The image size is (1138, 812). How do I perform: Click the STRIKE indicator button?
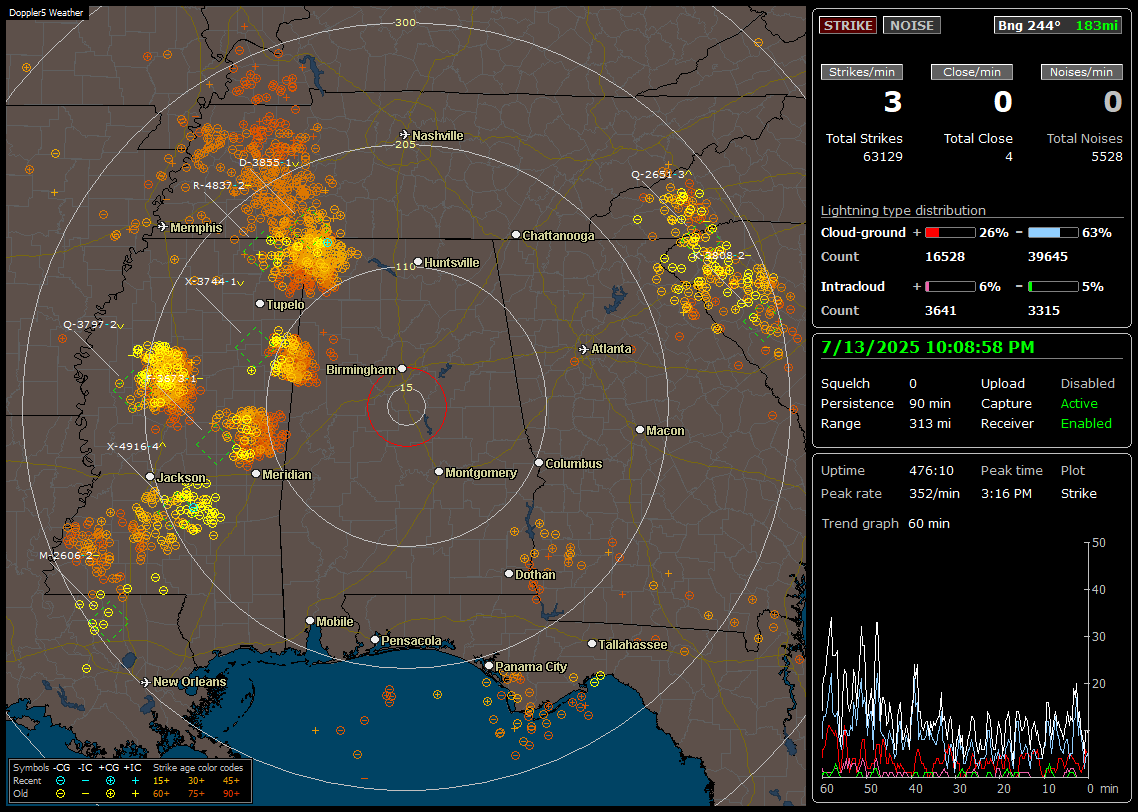click(848, 25)
